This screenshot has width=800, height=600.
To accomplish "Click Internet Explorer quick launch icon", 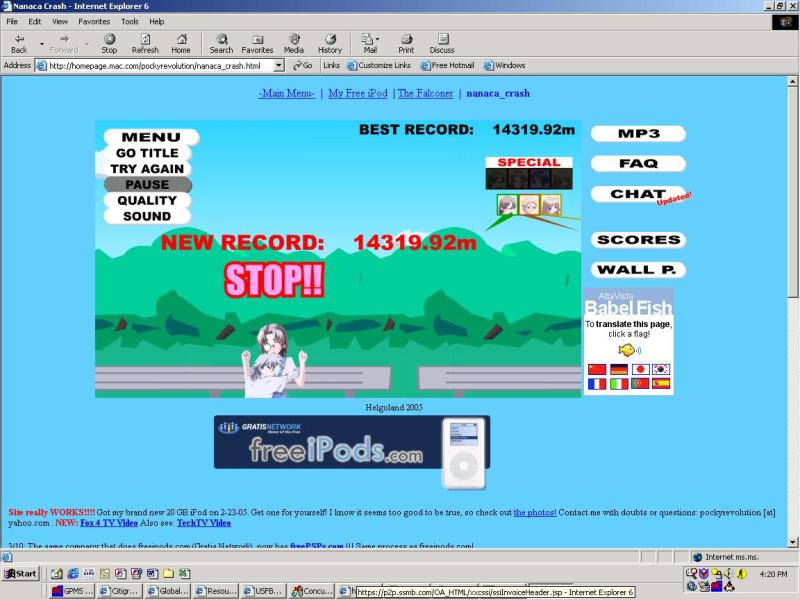I will point(73,573).
